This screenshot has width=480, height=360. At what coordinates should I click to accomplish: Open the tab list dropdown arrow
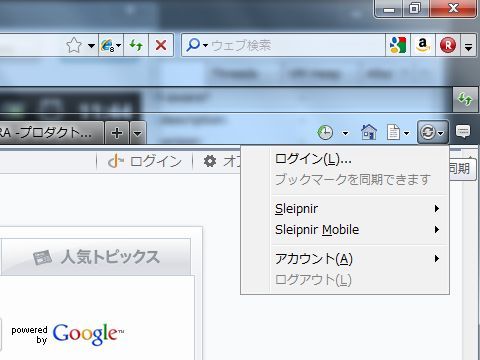coord(137,133)
